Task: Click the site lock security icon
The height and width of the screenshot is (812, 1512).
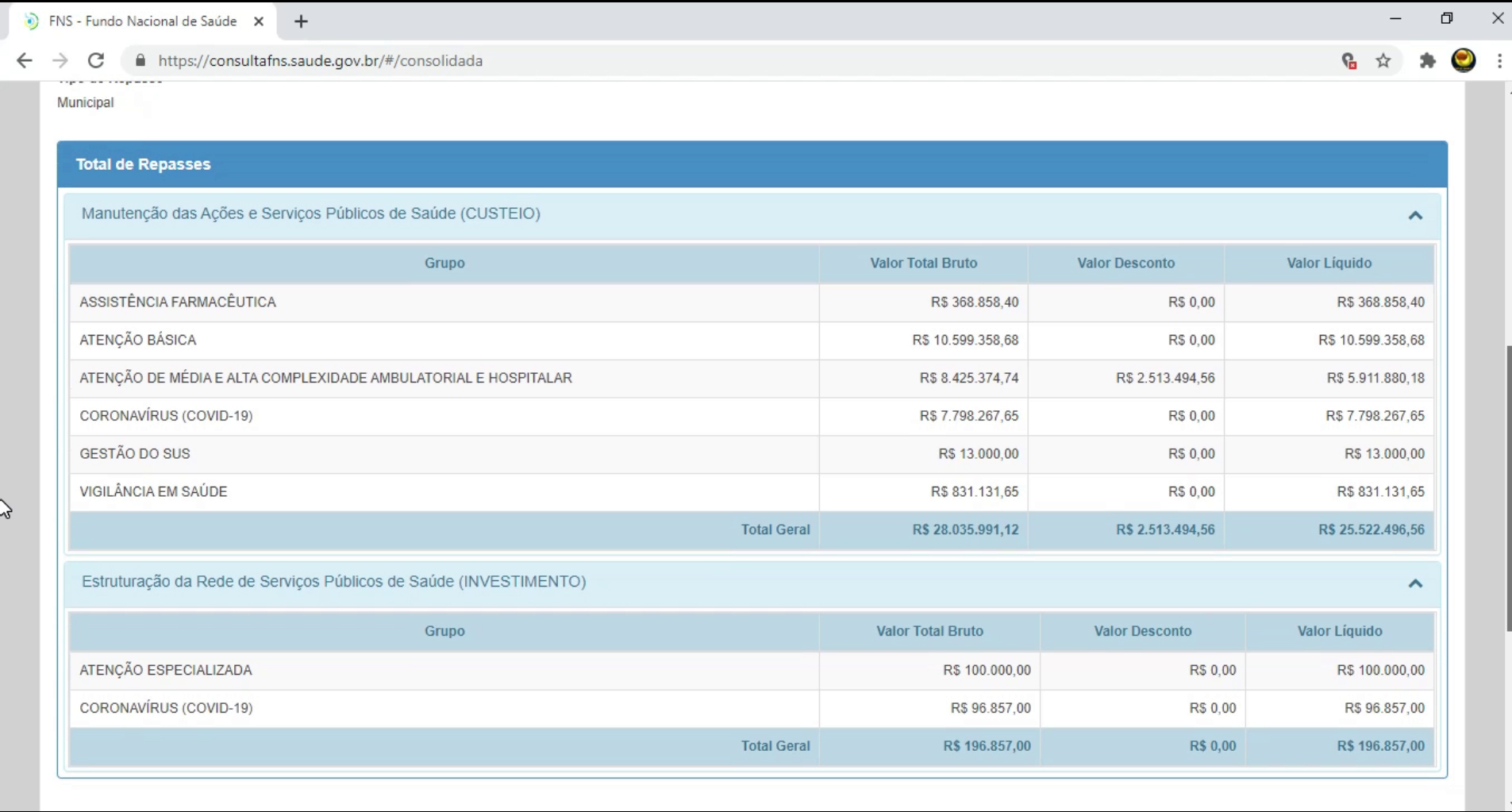Action: pos(141,61)
